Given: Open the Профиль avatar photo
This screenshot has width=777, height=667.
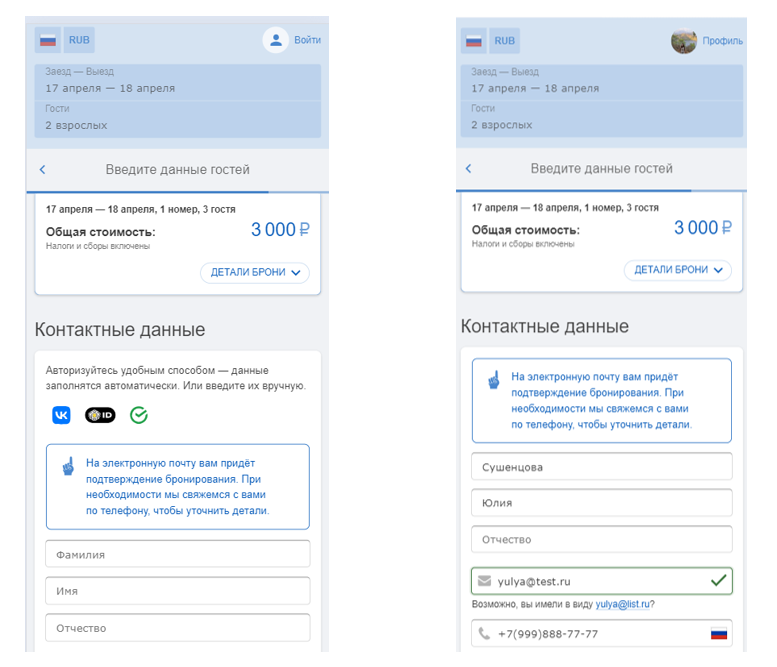Looking at the screenshot, I should (684, 41).
